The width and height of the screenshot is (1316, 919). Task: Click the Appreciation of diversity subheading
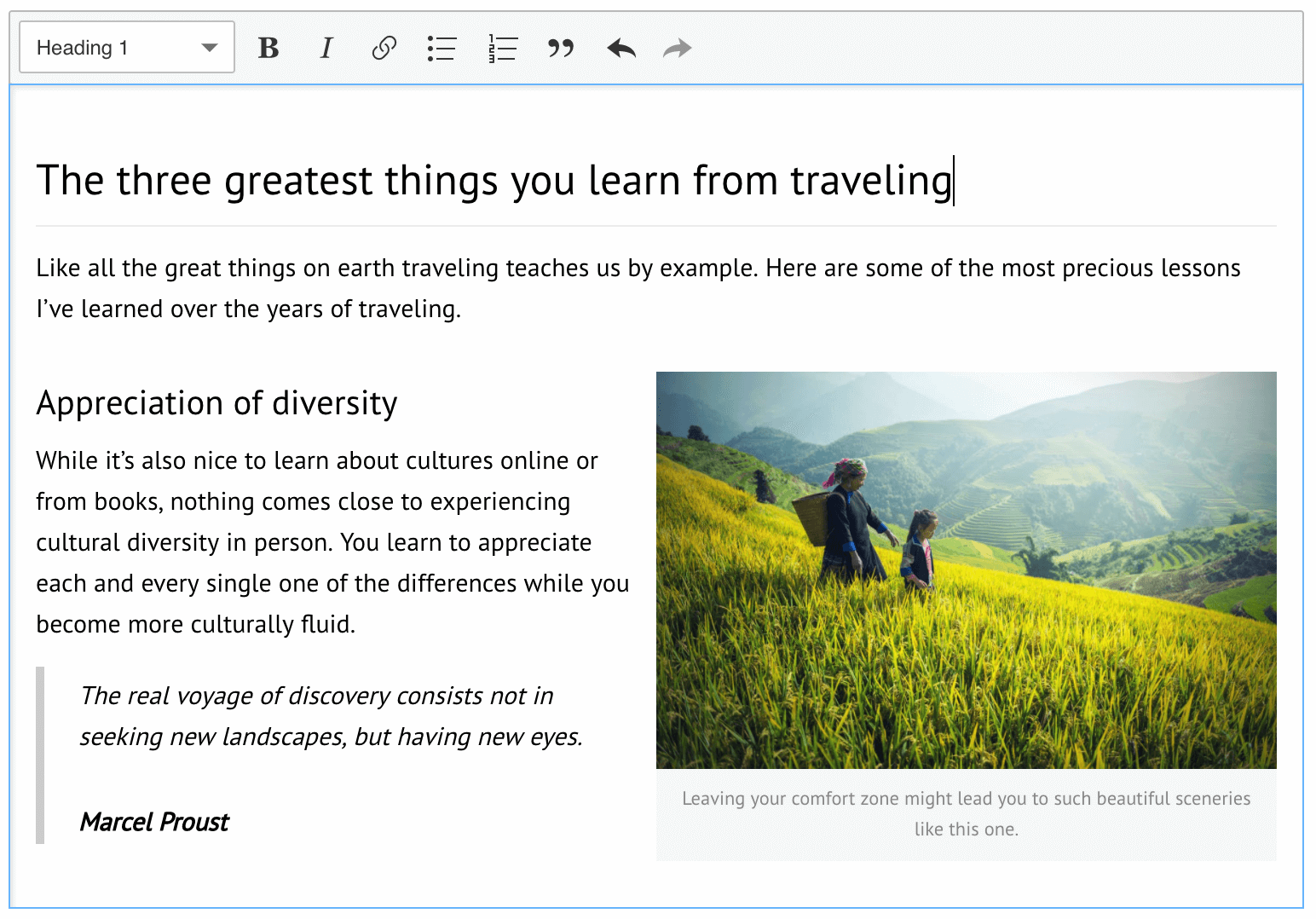216,403
